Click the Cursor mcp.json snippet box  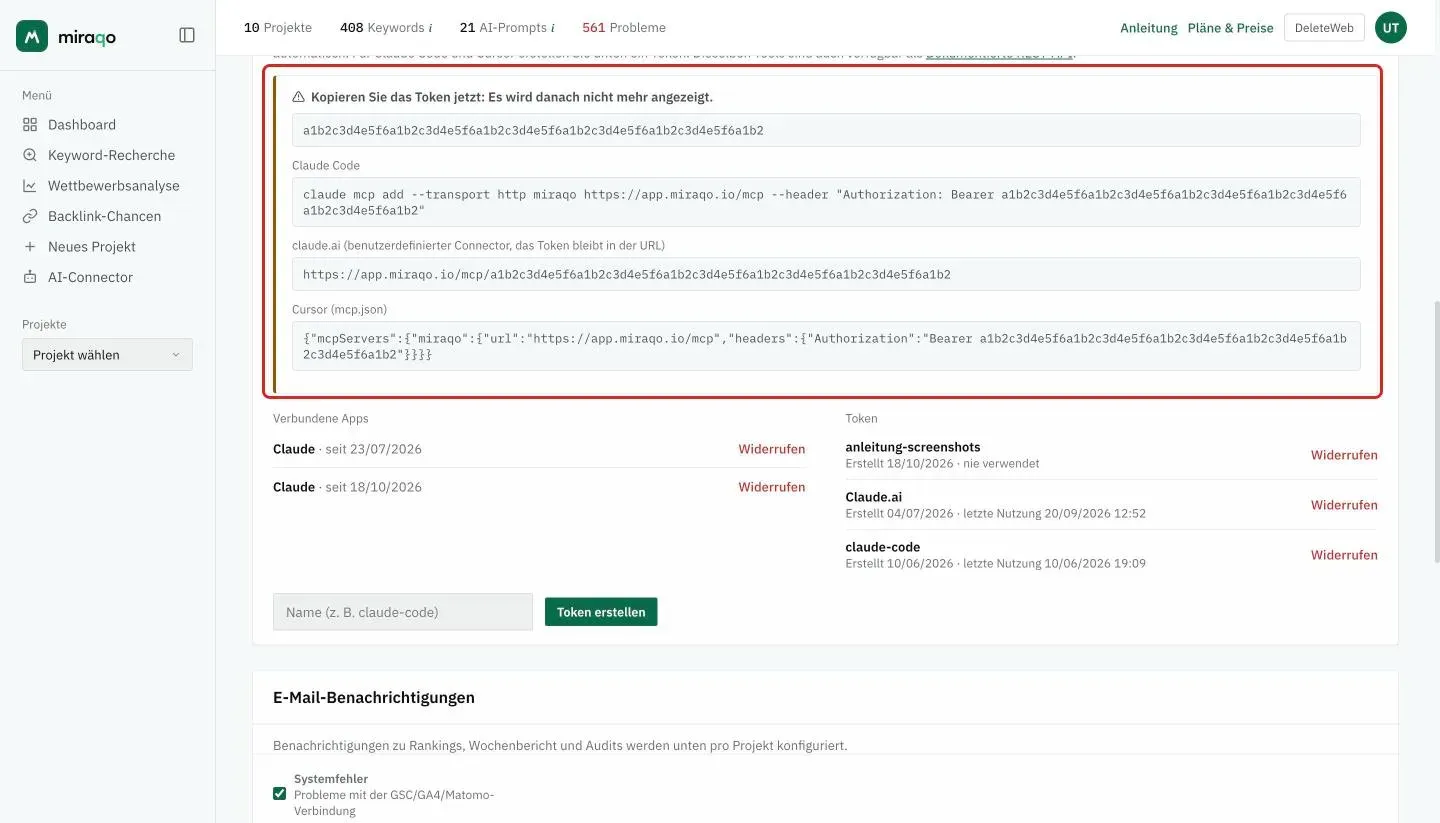826,346
